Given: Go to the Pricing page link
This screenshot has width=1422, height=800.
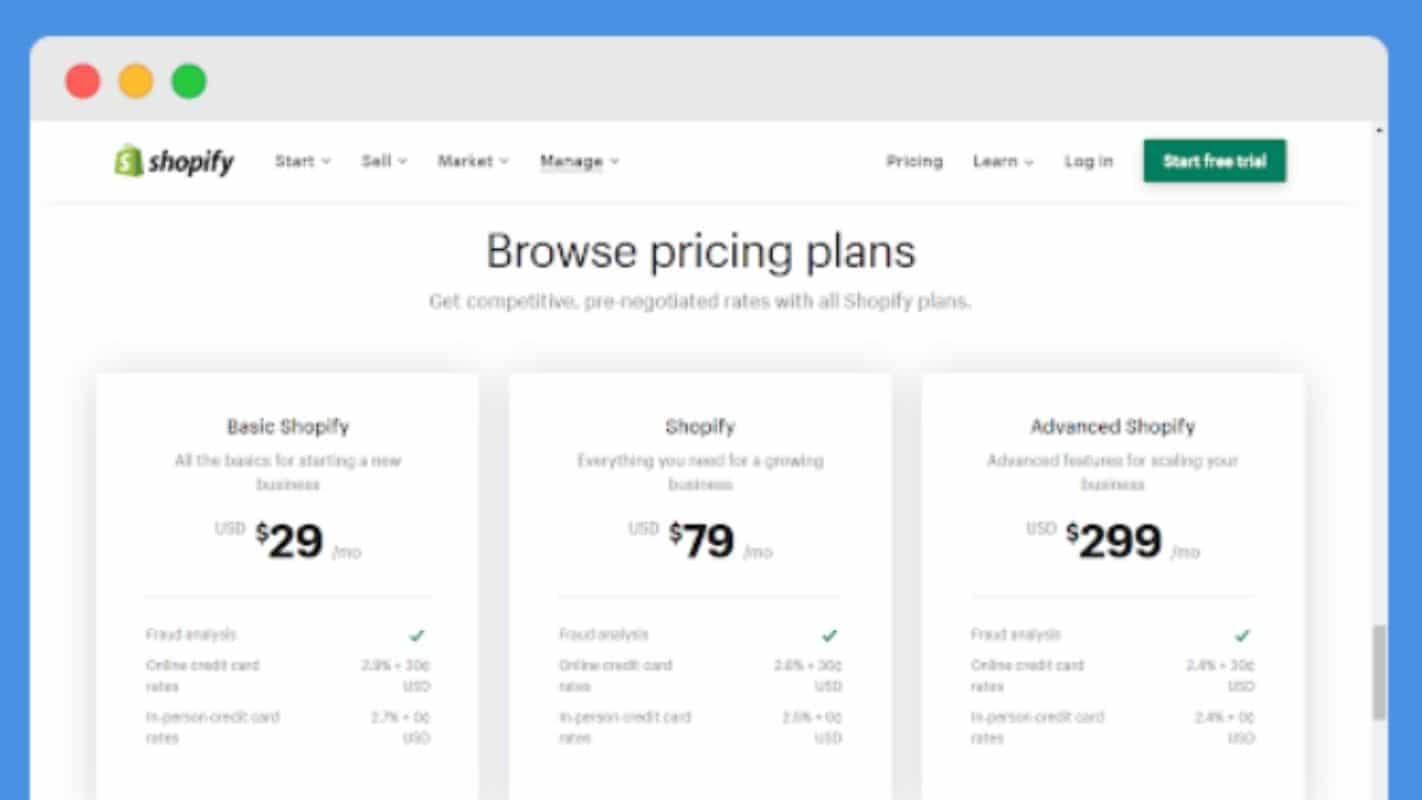Looking at the screenshot, I should [914, 161].
